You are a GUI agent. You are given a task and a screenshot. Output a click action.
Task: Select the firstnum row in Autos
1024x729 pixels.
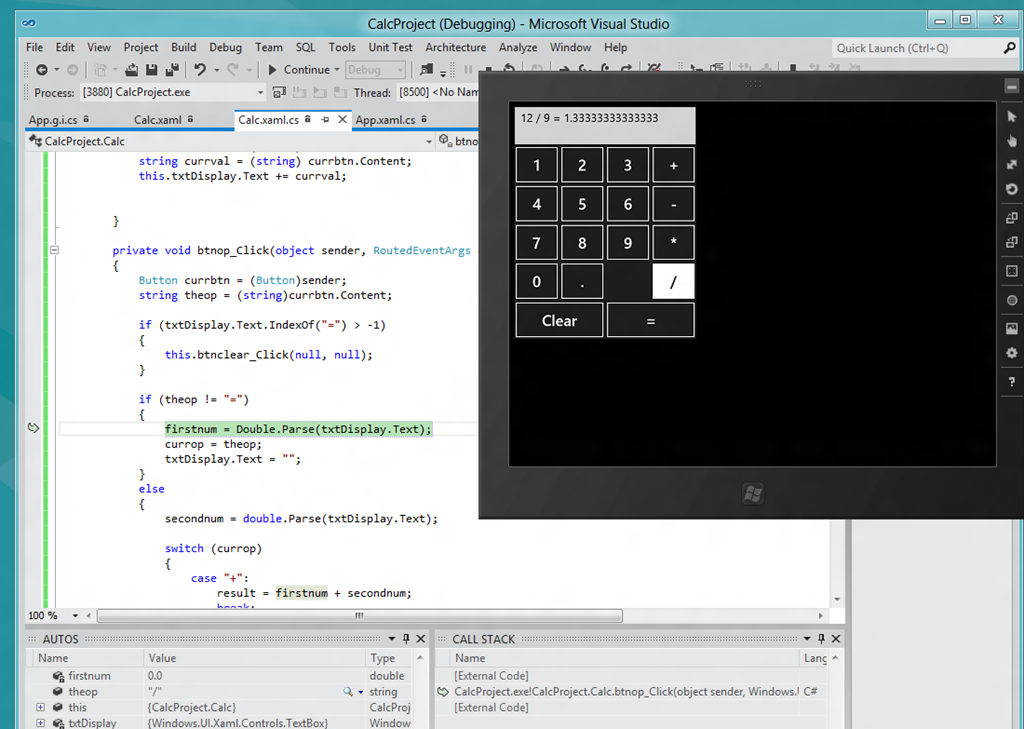pyautogui.click(x=225, y=675)
